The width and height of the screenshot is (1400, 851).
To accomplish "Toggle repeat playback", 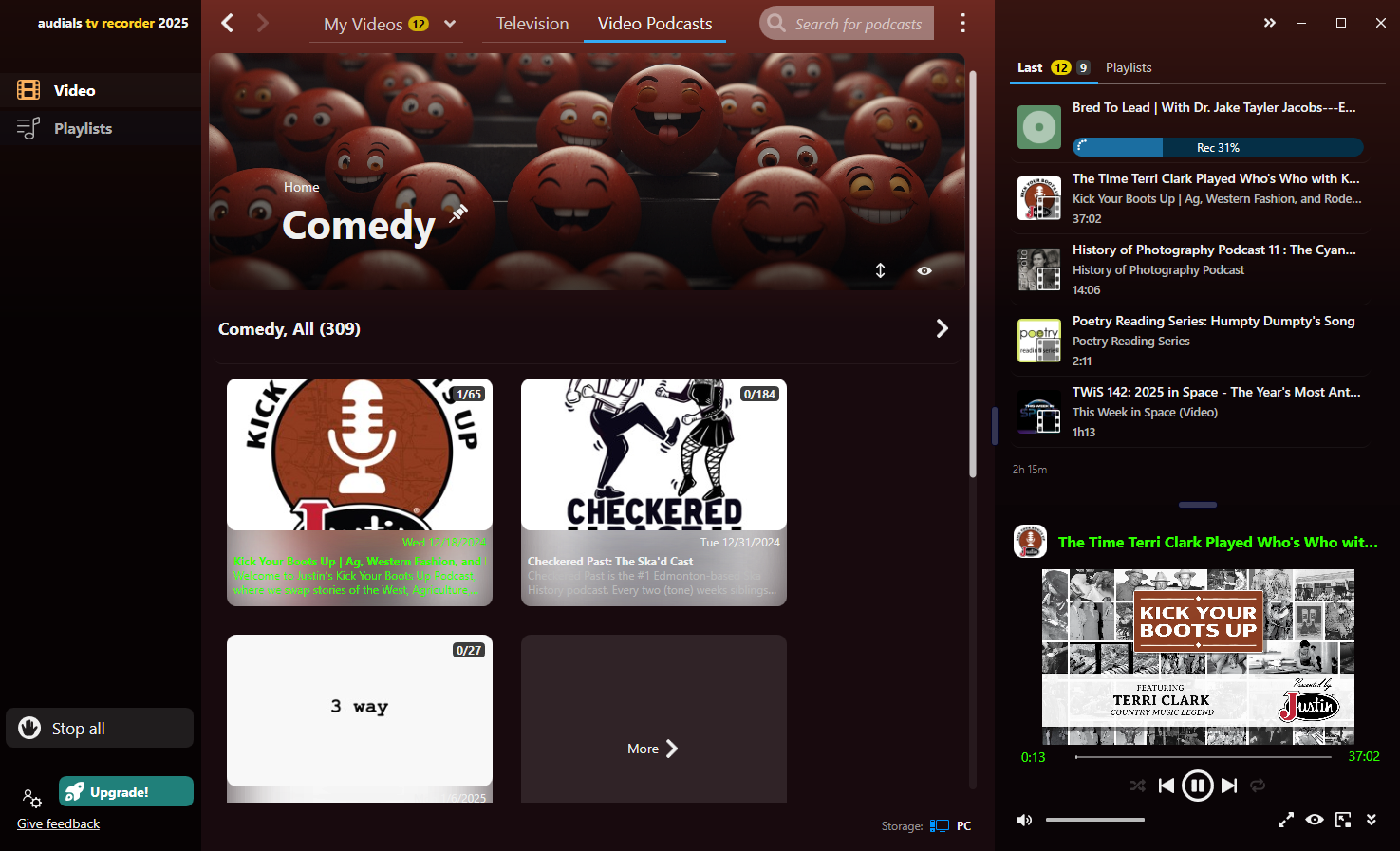I will pyautogui.click(x=1258, y=786).
